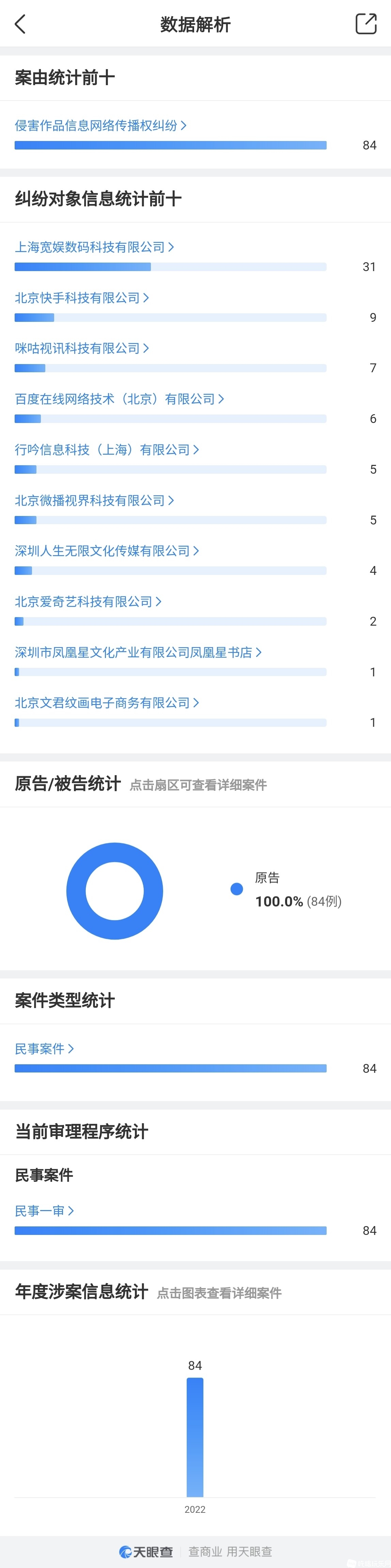Click progress bar under 上海宽娱数码科技有限公司

pyautogui.click(x=171, y=267)
